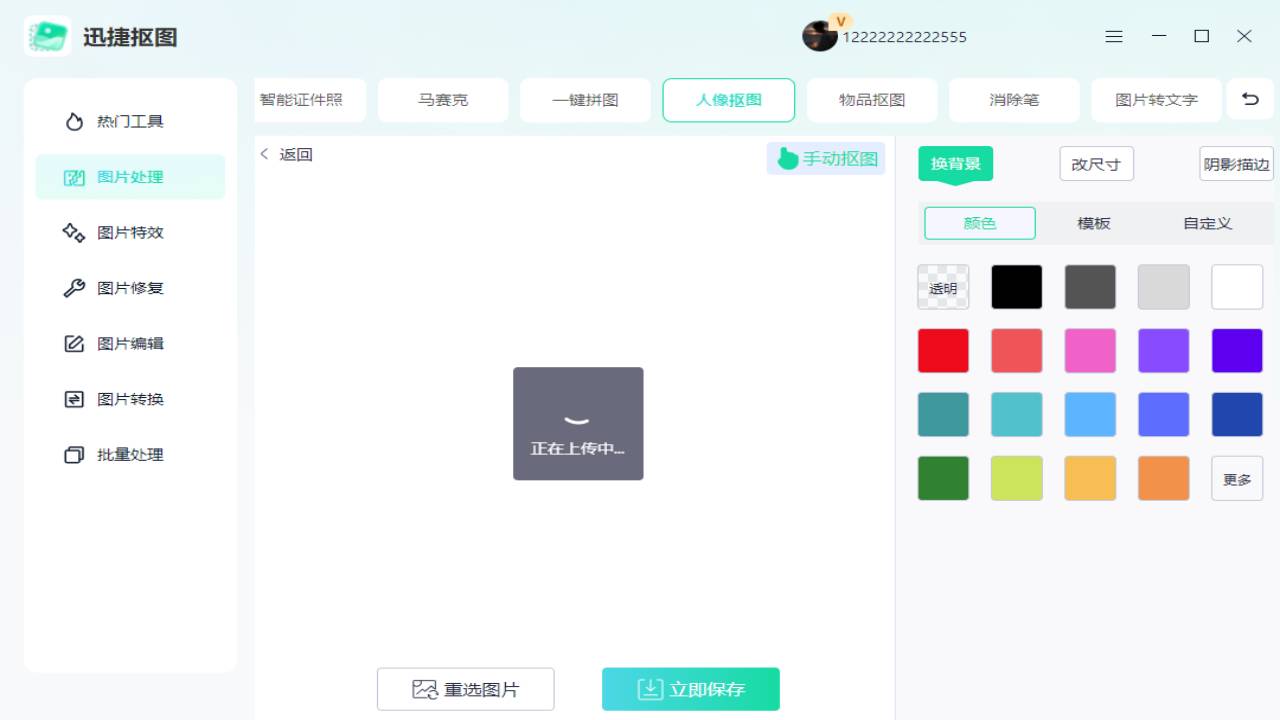Click the undo arrow icon top right
The height and width of the screenshot is (720, 1280).
tap(1250, 99)
